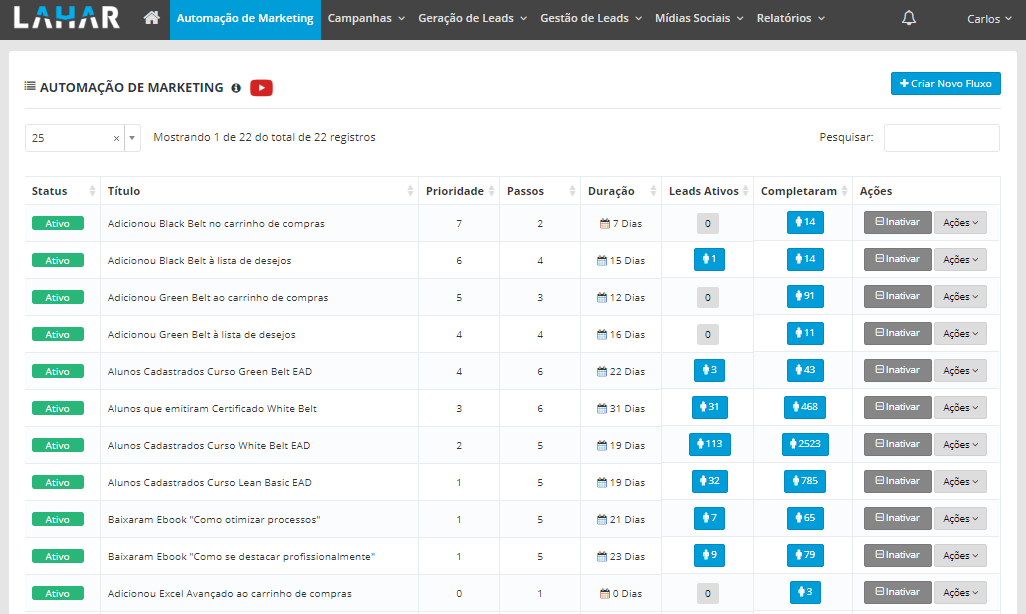Sort table by Passos column
Viewport: 1026px width, 614px height.
click(540, 190)
